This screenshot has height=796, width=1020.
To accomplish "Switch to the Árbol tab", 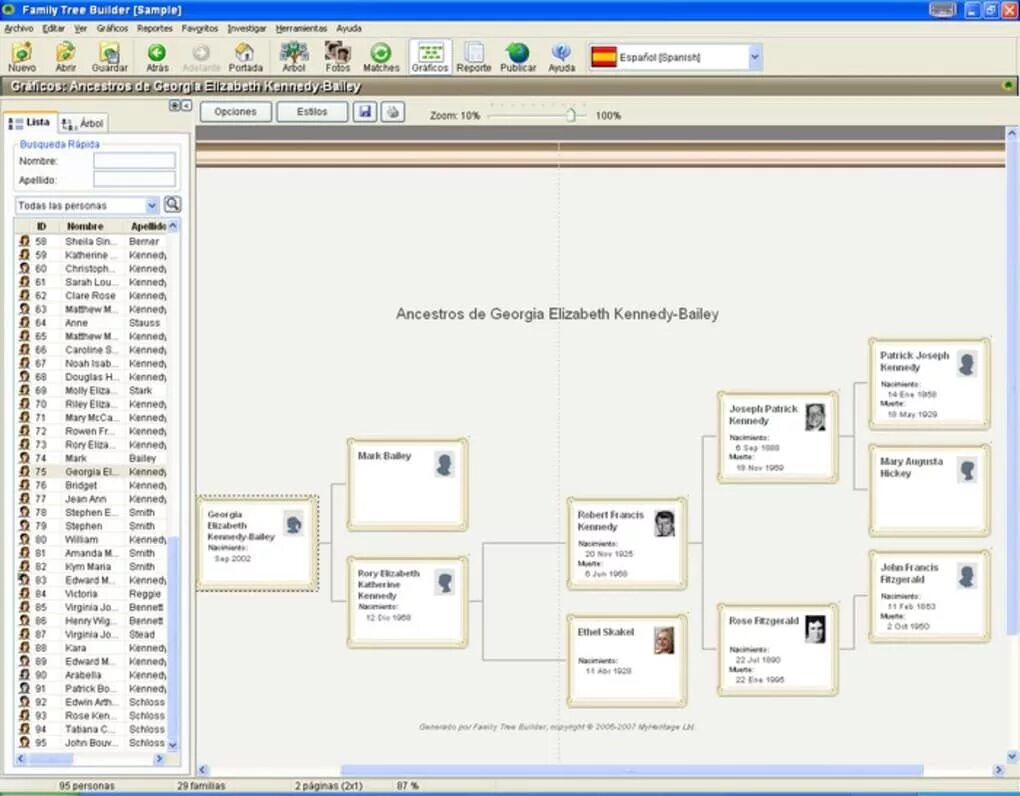I will pos(83,123).
